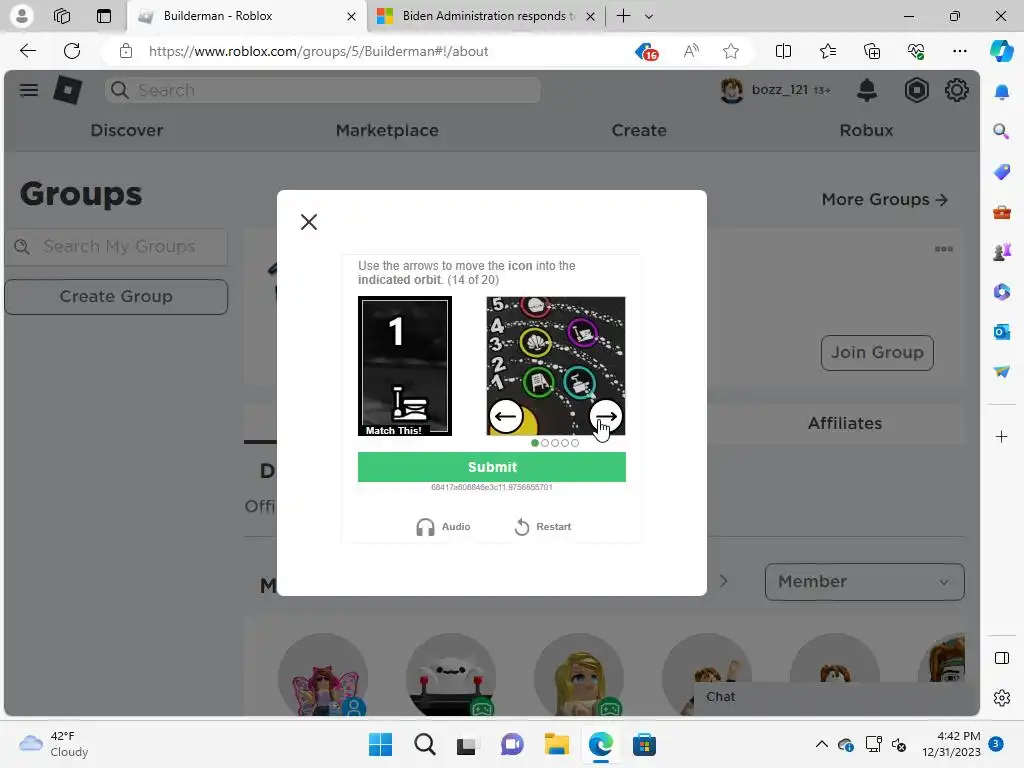Viewport: 1024px width, 768px height.
Task: Open the Robux balance icon
Action: click(916, 90)
